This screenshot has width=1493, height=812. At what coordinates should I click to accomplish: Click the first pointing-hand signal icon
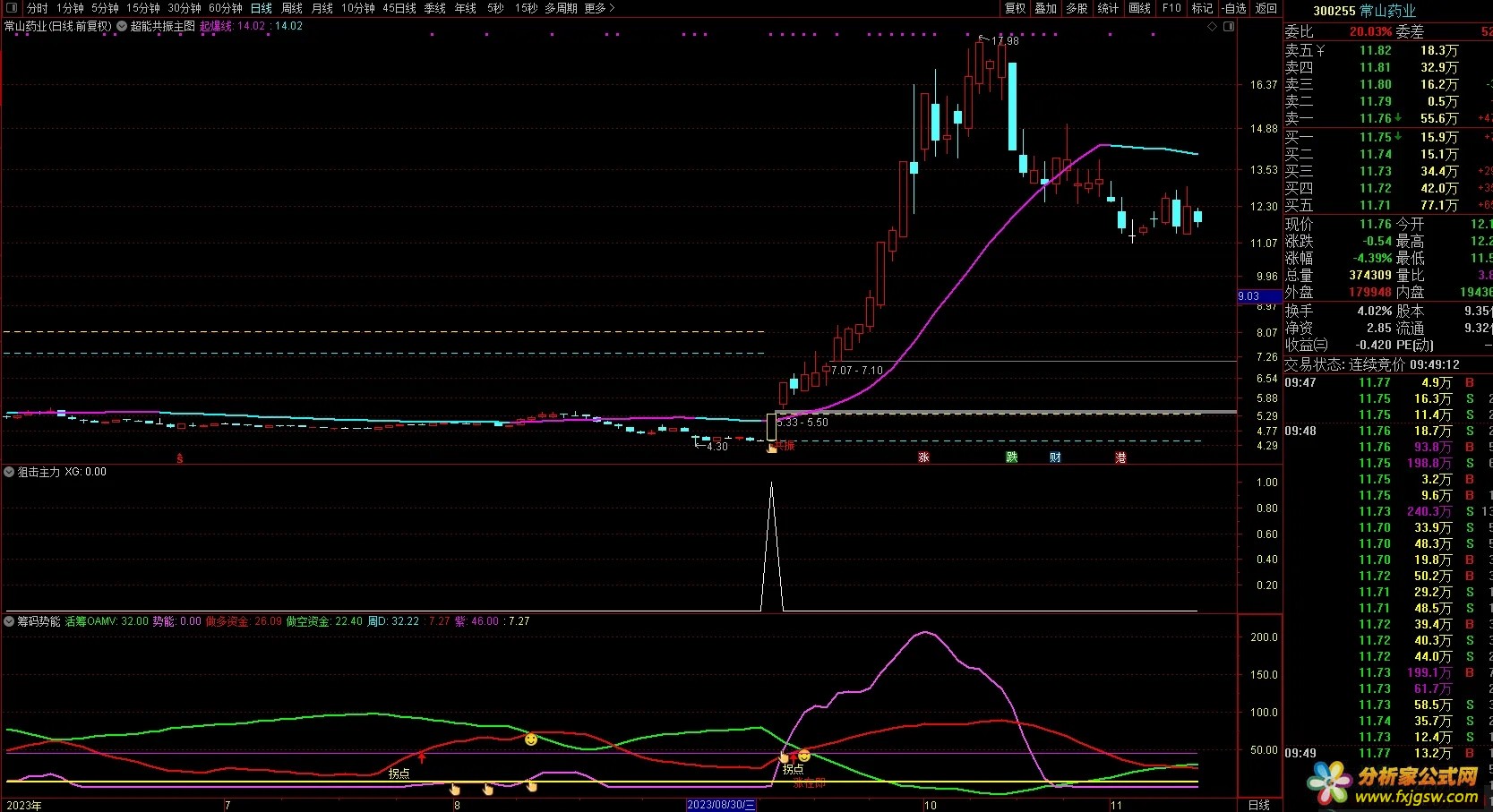coord(454,789)
